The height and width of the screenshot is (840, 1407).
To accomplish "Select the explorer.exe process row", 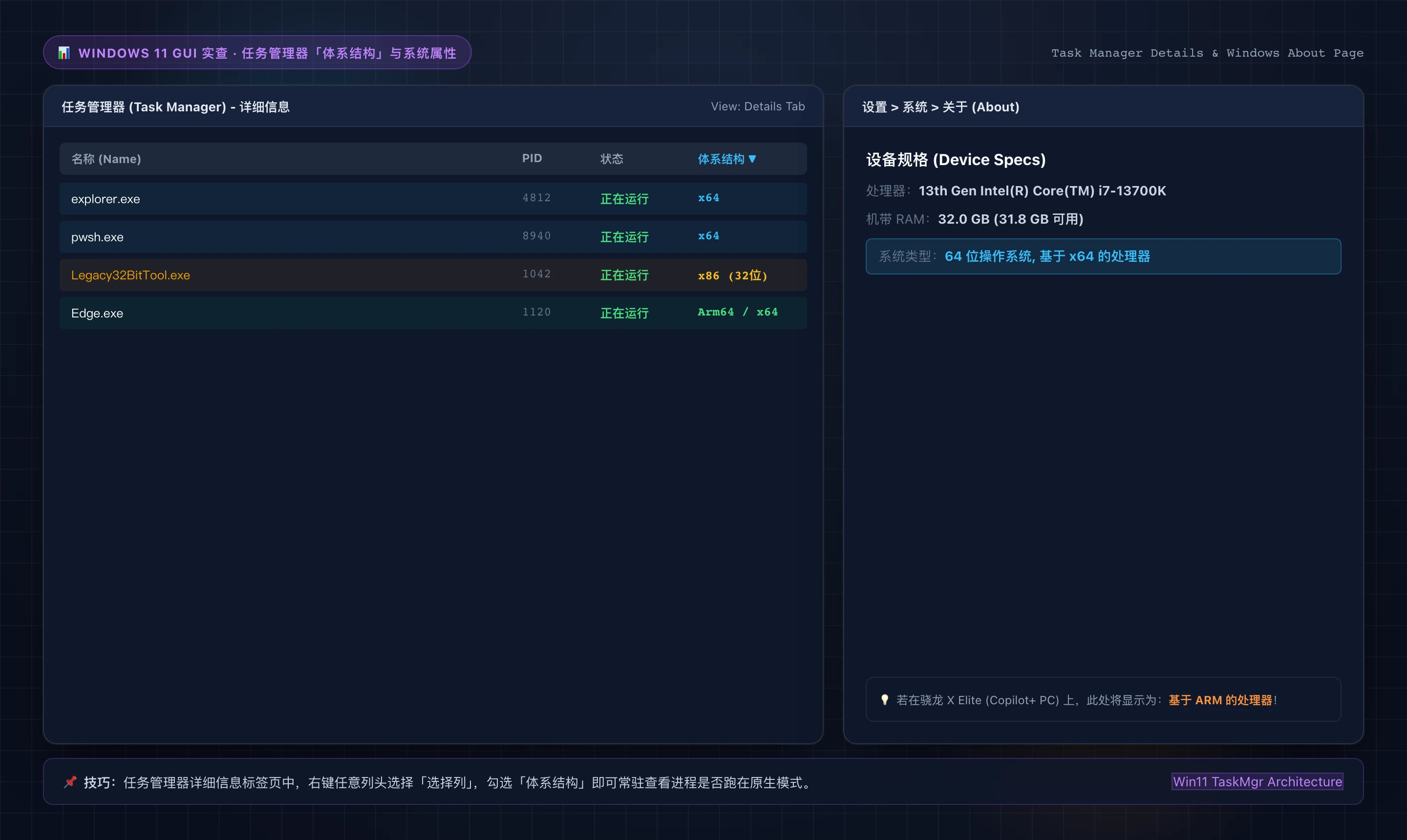I will 433,199.
